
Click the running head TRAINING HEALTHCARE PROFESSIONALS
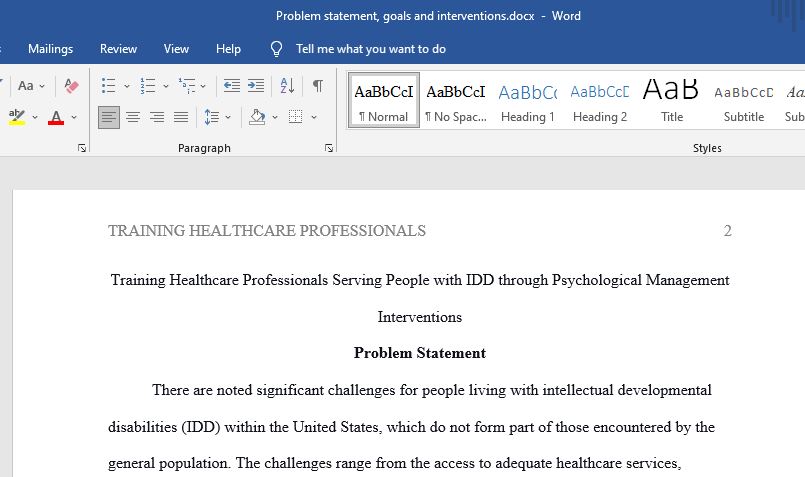click(x=267, y=231)
